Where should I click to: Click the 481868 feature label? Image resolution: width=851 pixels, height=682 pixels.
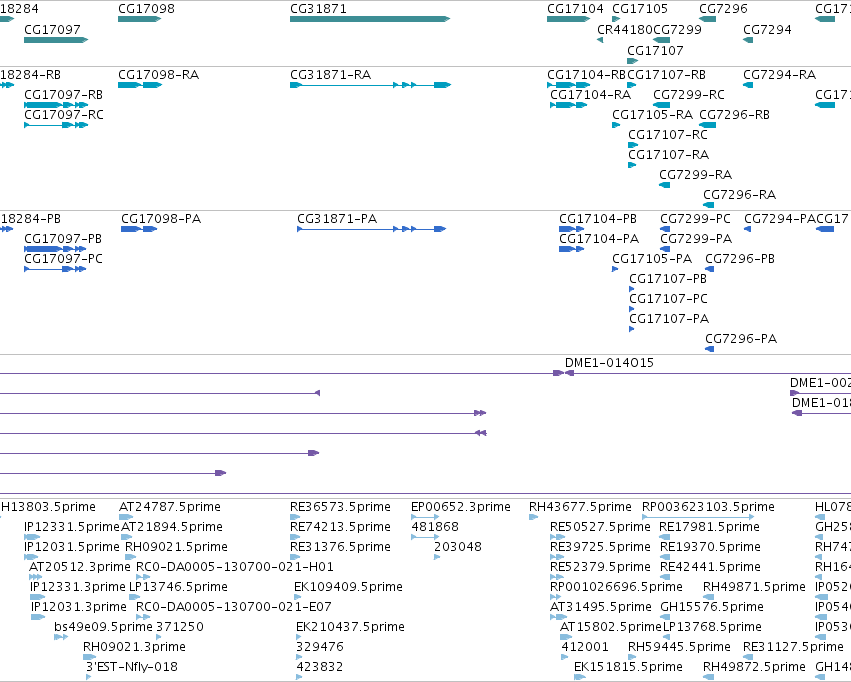(435, 527)
